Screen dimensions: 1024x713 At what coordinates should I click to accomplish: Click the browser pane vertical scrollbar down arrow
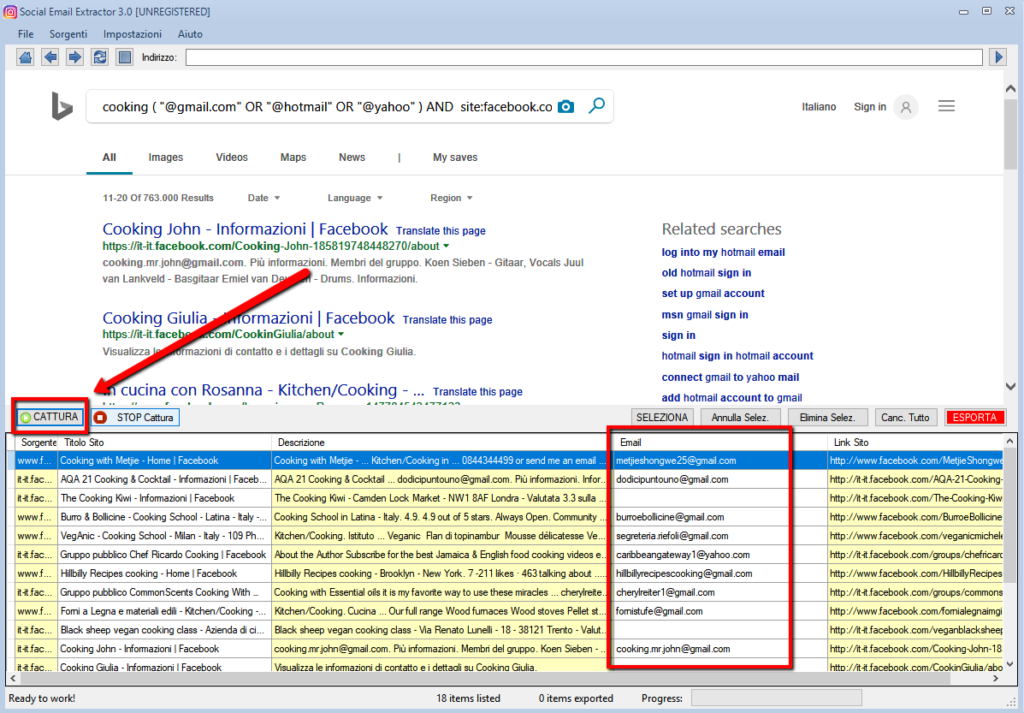[1010, 387]
